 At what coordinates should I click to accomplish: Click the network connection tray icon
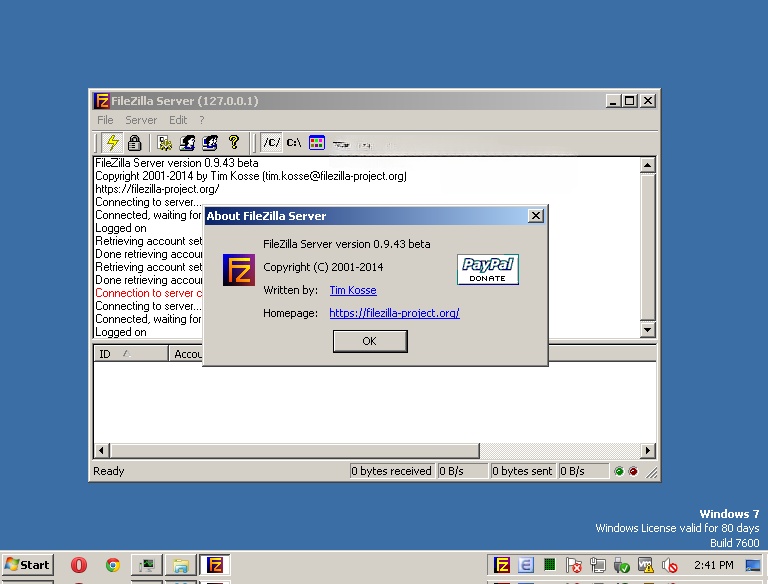tap(598, 565)
